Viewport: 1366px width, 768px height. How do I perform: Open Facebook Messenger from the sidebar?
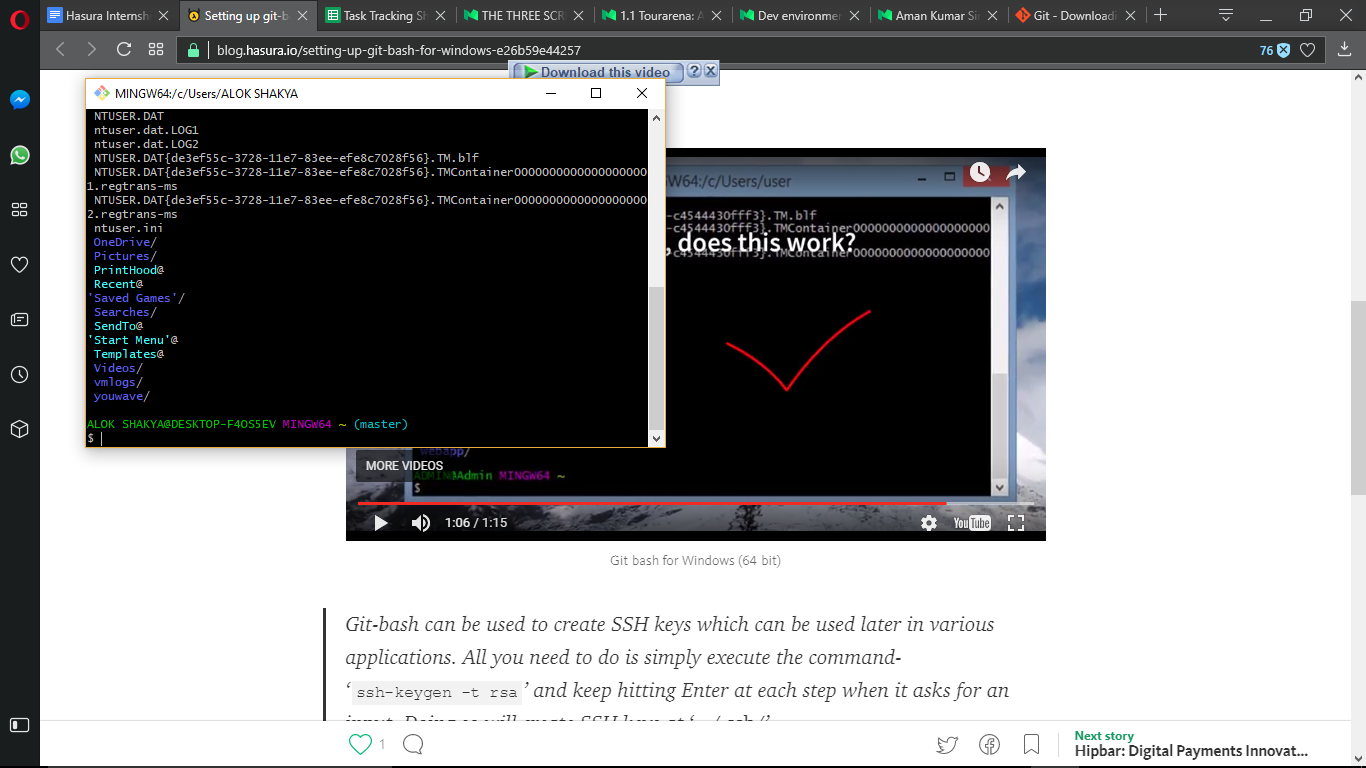tap(19, 99)
